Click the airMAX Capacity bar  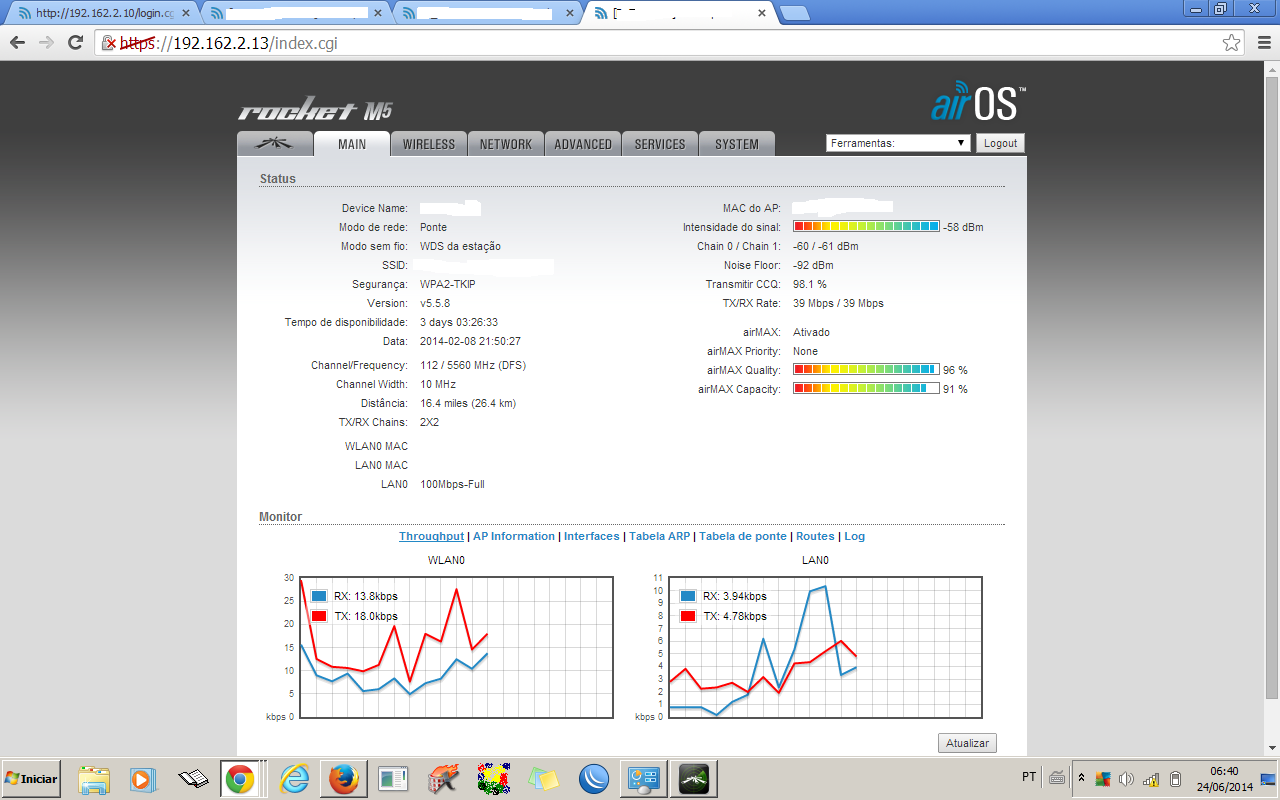866,389
